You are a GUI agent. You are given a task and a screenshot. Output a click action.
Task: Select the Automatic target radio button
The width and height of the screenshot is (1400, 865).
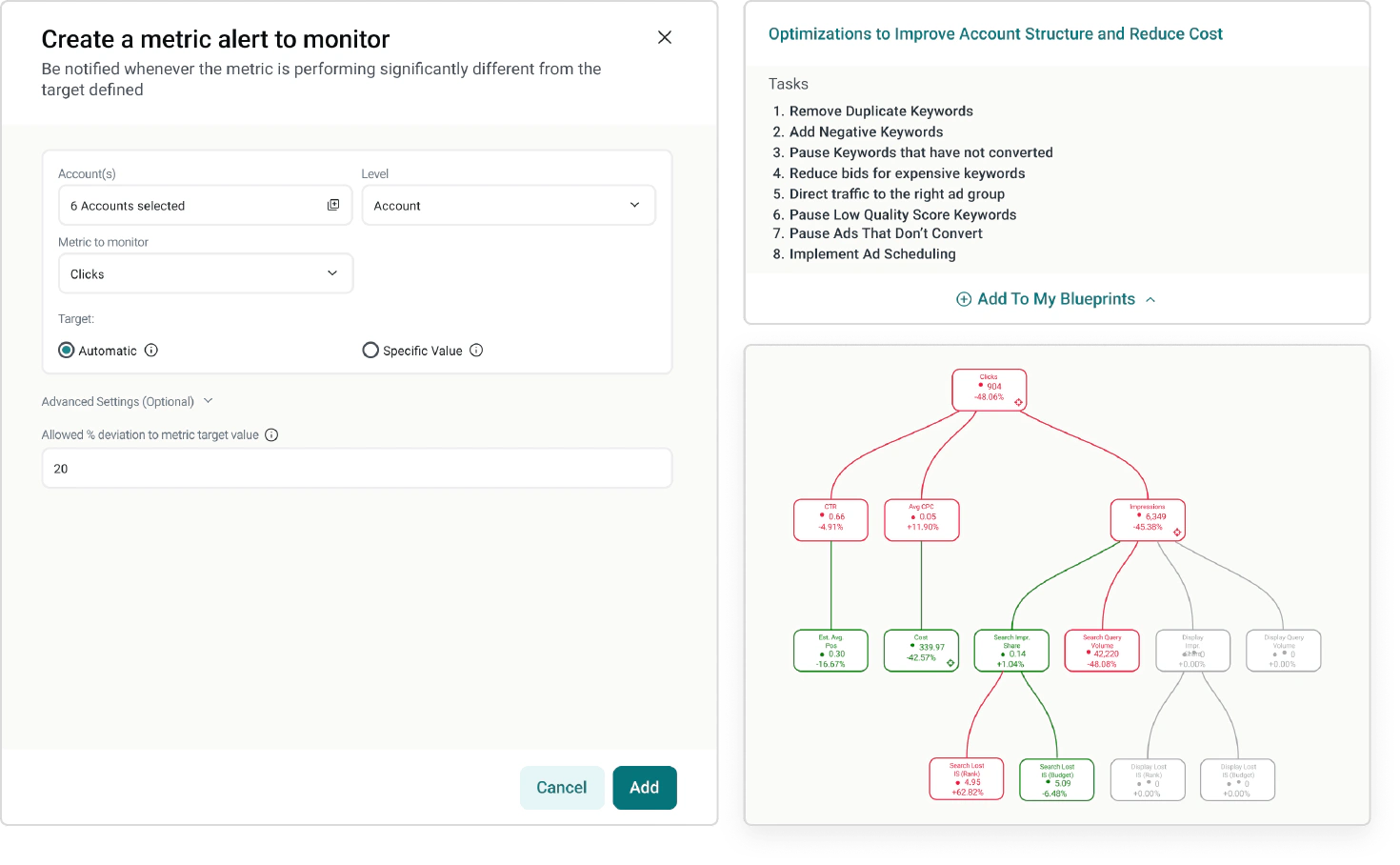(67, 351)
